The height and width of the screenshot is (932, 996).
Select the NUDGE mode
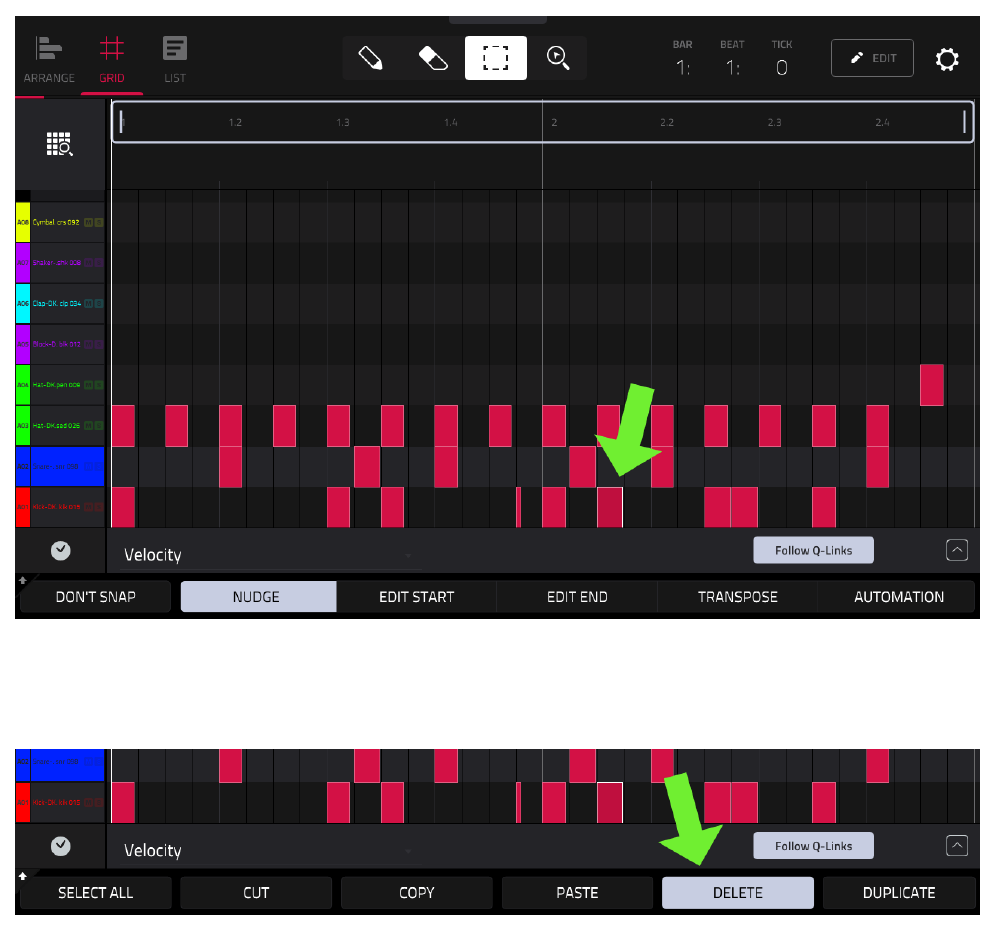(258, 597)
